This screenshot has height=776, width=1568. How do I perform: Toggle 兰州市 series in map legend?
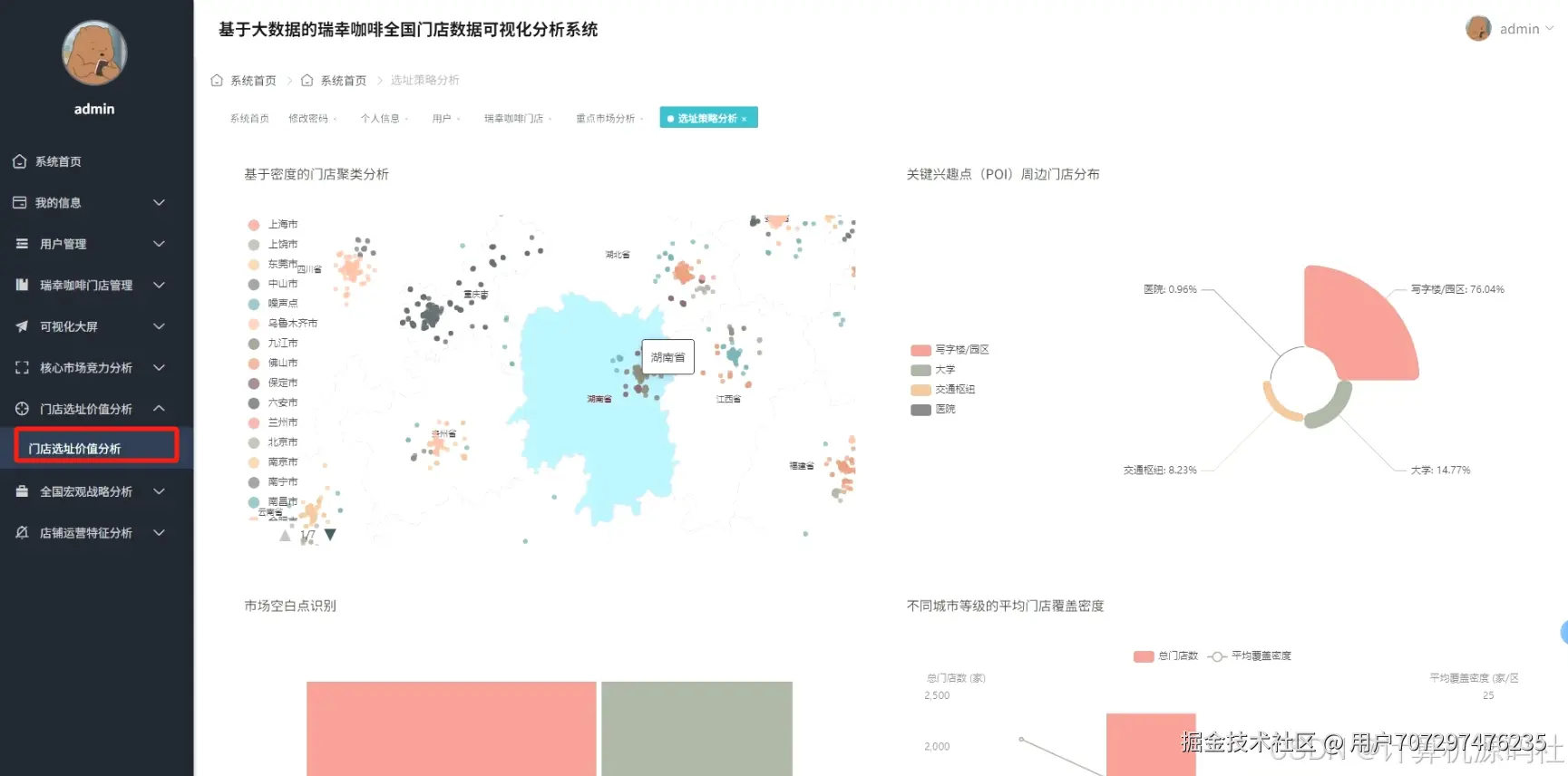[273, 422]
